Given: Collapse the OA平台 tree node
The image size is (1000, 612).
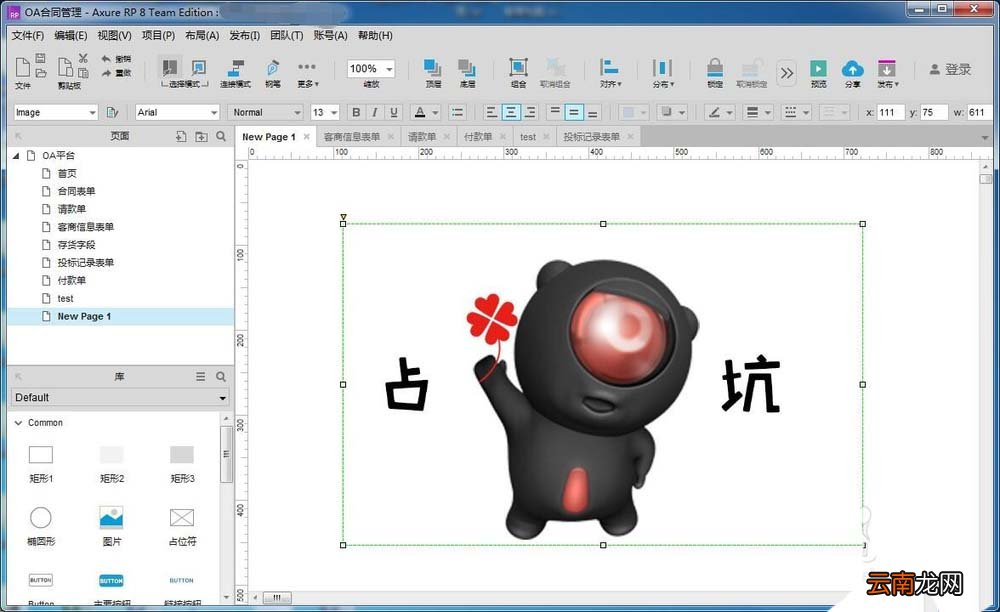Looking at the screenshot, I should coord(16,156).
